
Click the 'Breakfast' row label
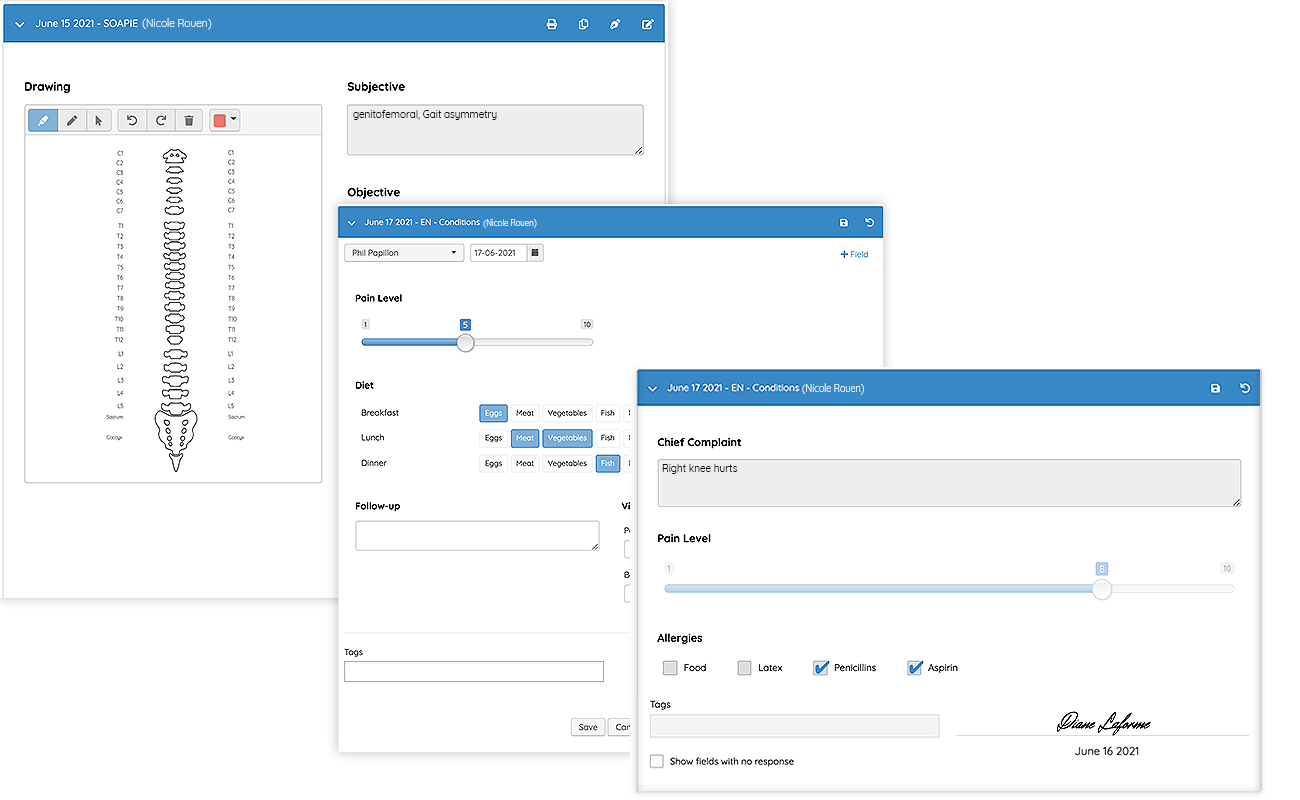tap(380, 413)
